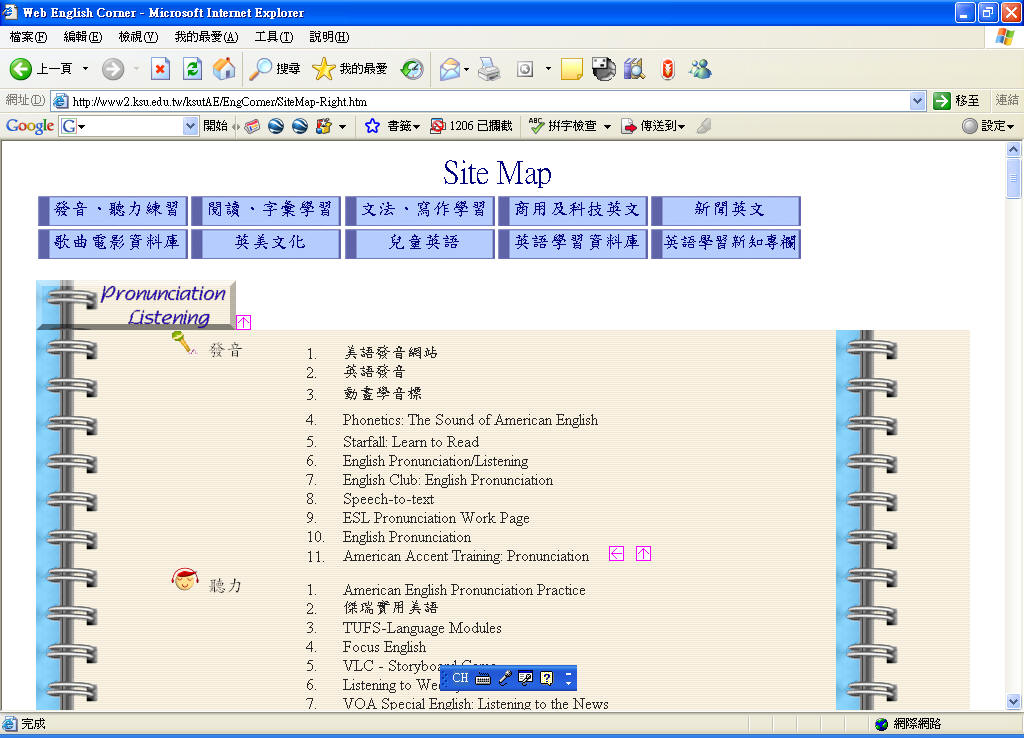Expand the address bar dropdown arrow
Image resolution: width=1024 pixels, height=738 pixels.
point(918,101)
